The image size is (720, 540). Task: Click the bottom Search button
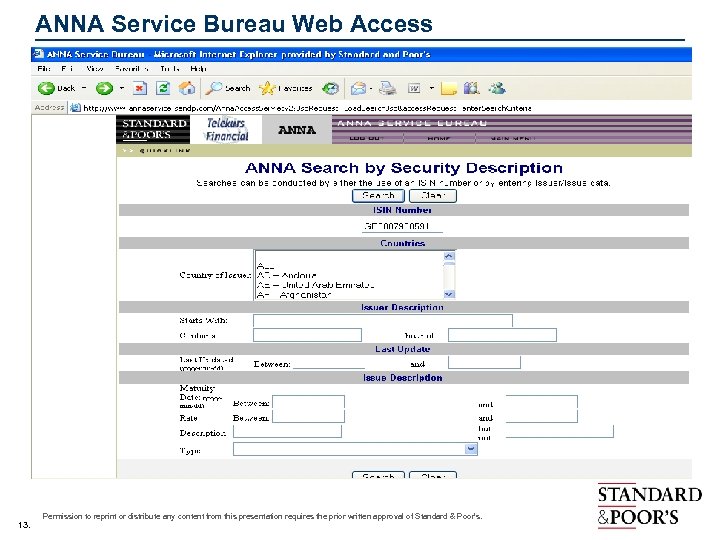[378, 475]
